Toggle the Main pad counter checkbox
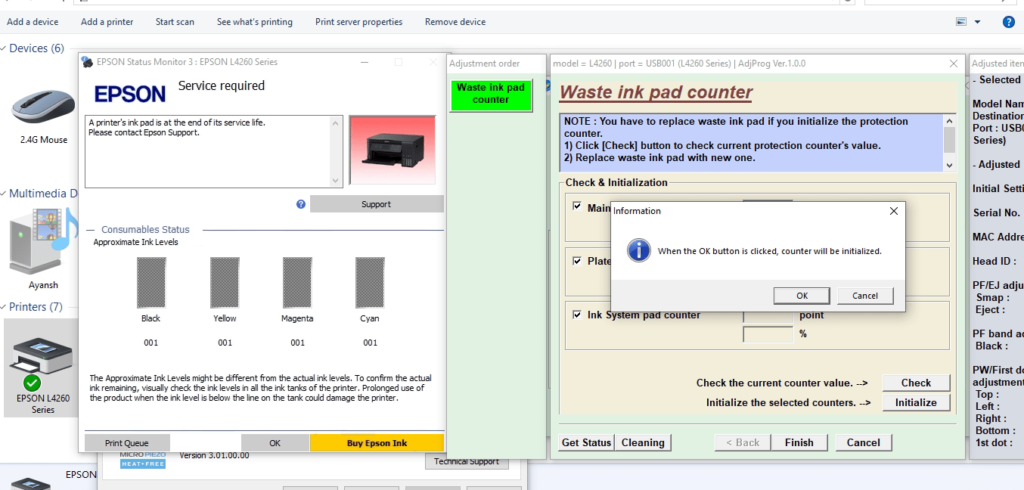This screenshot has width=1024, height=490. pyautogui.click(x=577, y=206)
